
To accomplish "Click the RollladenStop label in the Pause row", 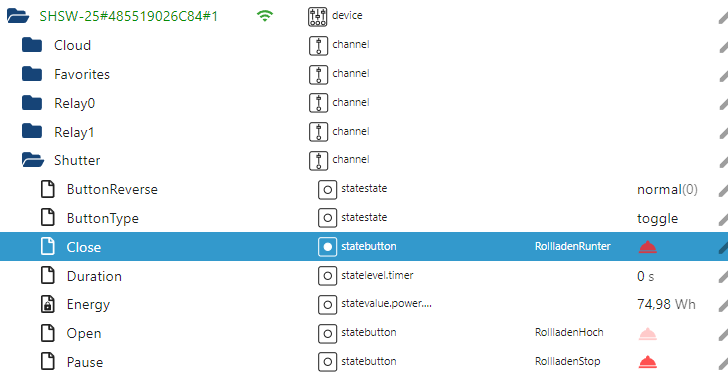I will click(567, 361).
